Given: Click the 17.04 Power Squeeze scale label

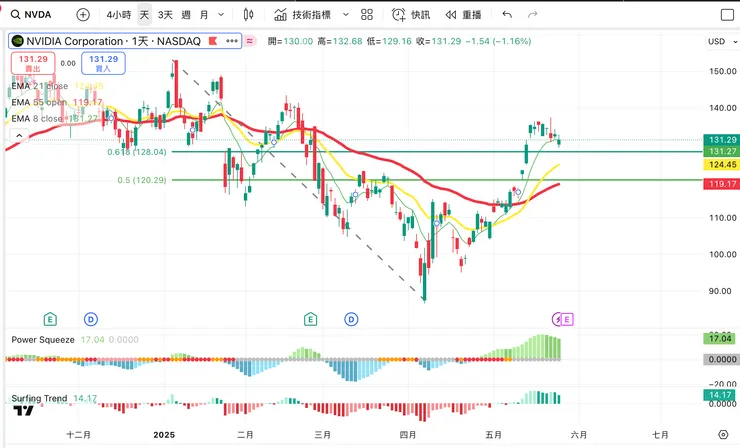Looking at the screenshot, I should tap(719, 338).
